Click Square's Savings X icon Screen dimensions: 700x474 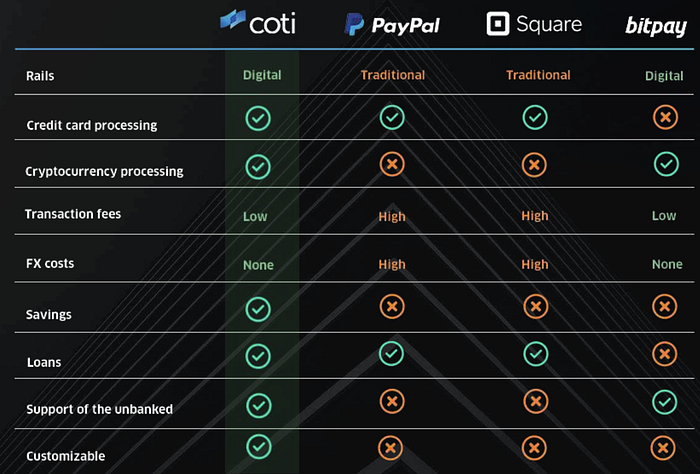(x=535, y=307)
